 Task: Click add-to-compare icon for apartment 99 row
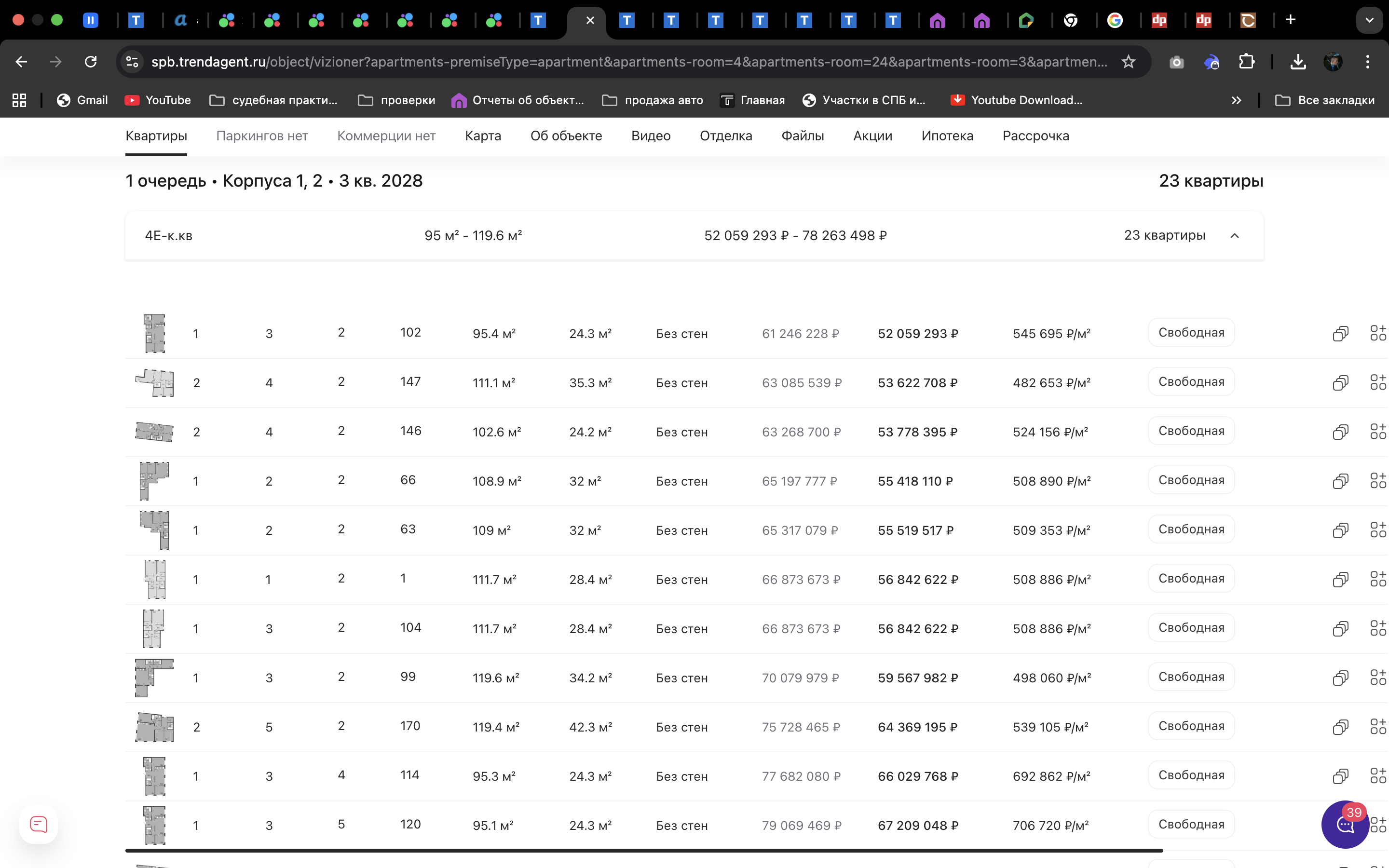1377,678
